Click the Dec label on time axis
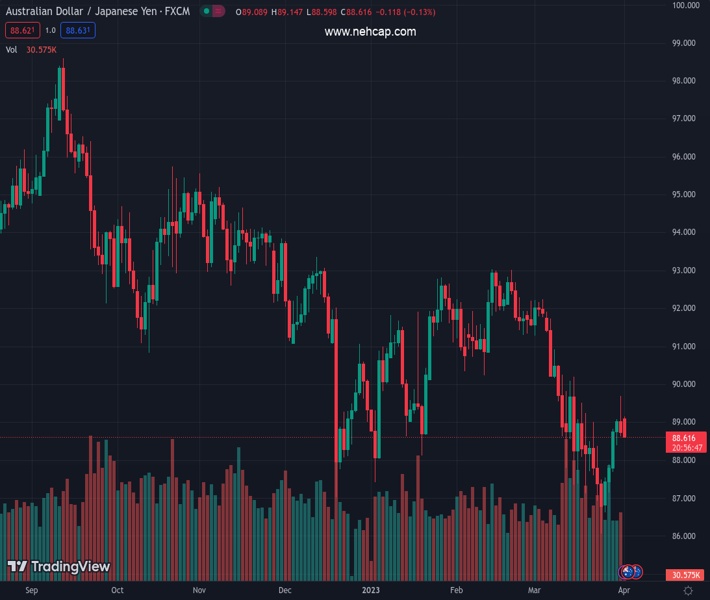 (285, 591)
